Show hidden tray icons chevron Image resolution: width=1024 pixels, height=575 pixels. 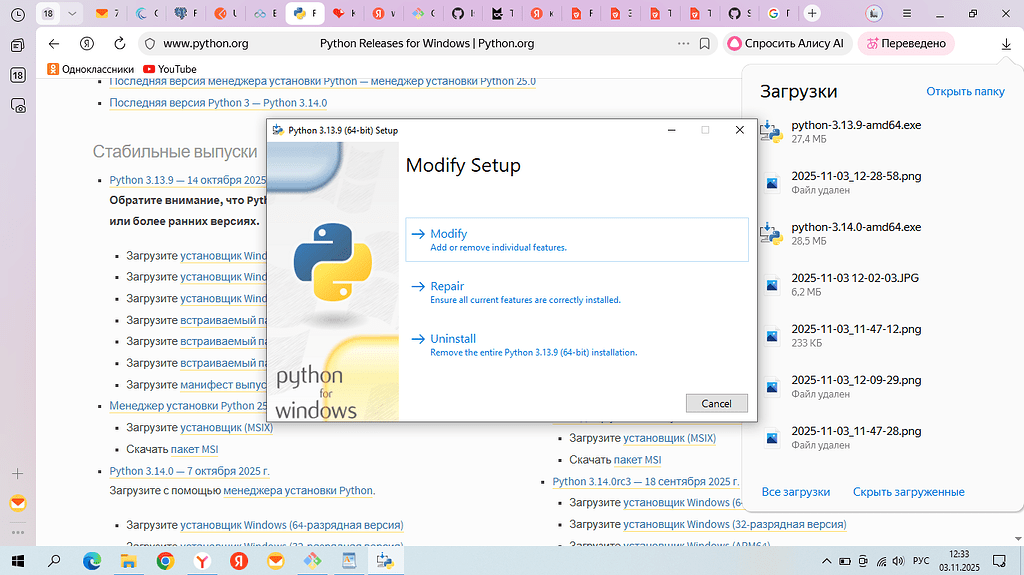pos(826,561)
